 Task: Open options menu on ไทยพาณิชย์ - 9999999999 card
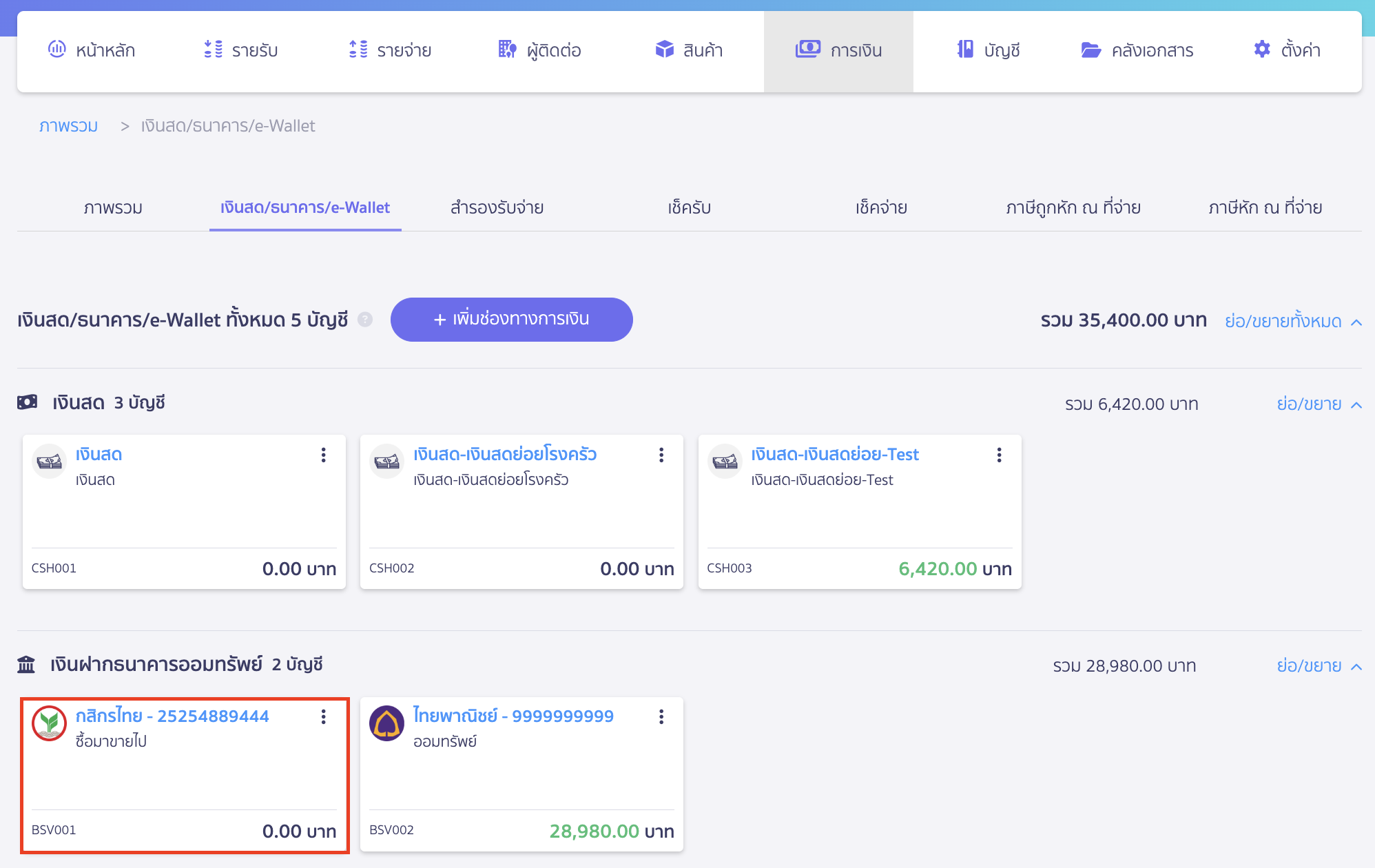661,716
